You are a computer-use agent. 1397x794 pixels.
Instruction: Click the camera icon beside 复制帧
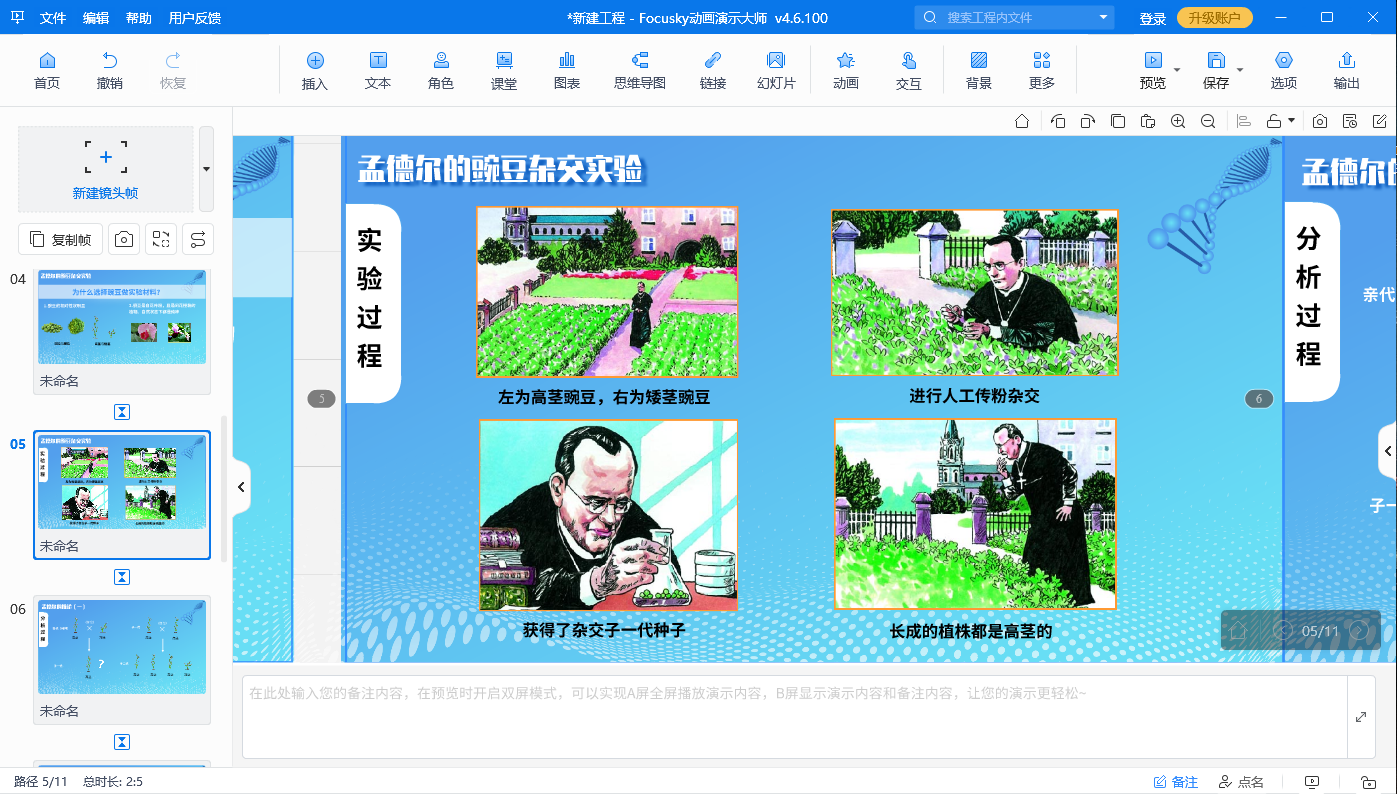click(x=123, y=239)
